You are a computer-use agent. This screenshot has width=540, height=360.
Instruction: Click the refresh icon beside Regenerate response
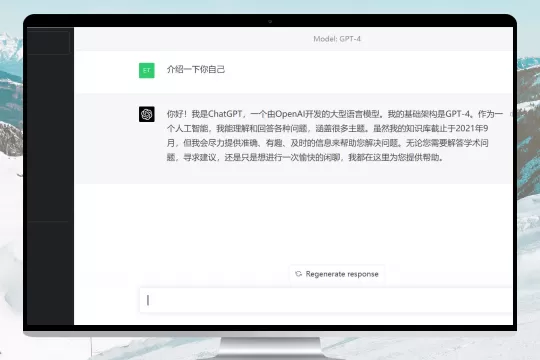pos(298,274)
